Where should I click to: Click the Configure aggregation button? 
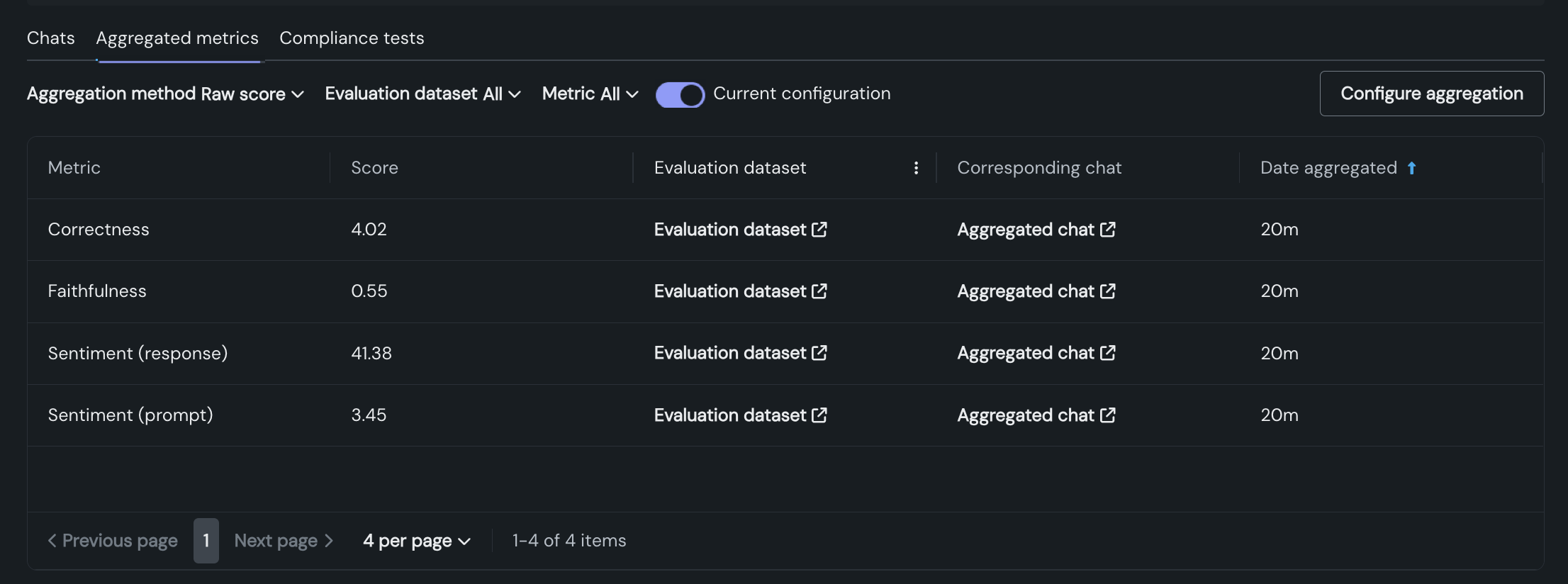[x=1431, y=94]
